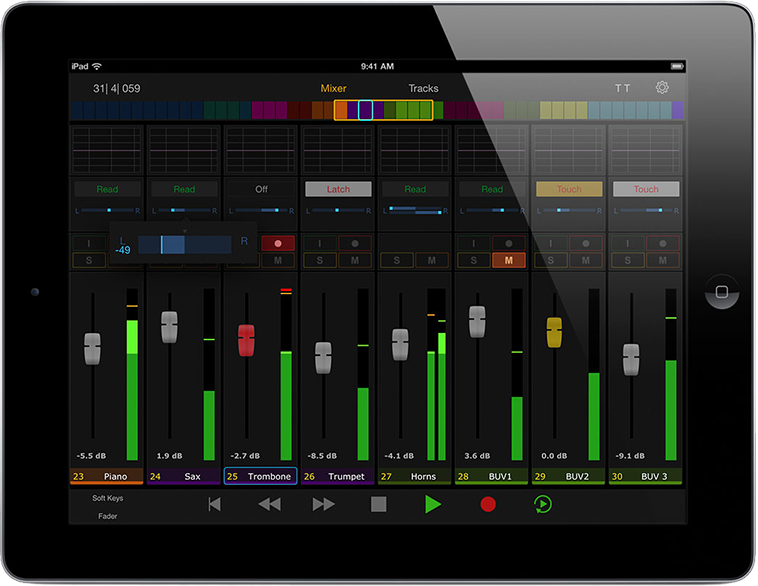Image resolution: width=758 pixels, height=586 pixels.
Task: Select track 26 Trumpet name label
Action: click(337, 476)
